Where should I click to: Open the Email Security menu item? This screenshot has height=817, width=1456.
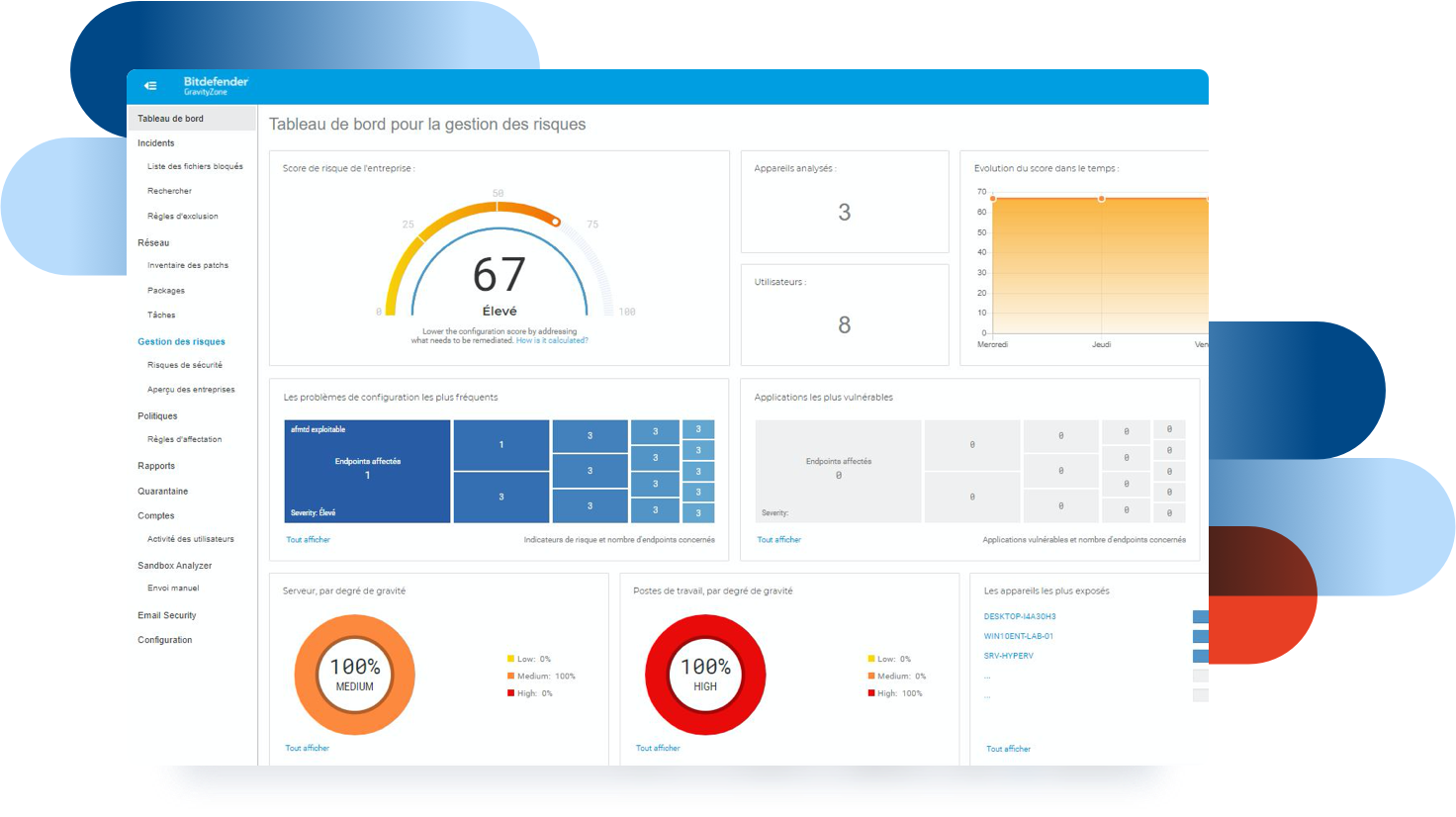tap(167, 615)
